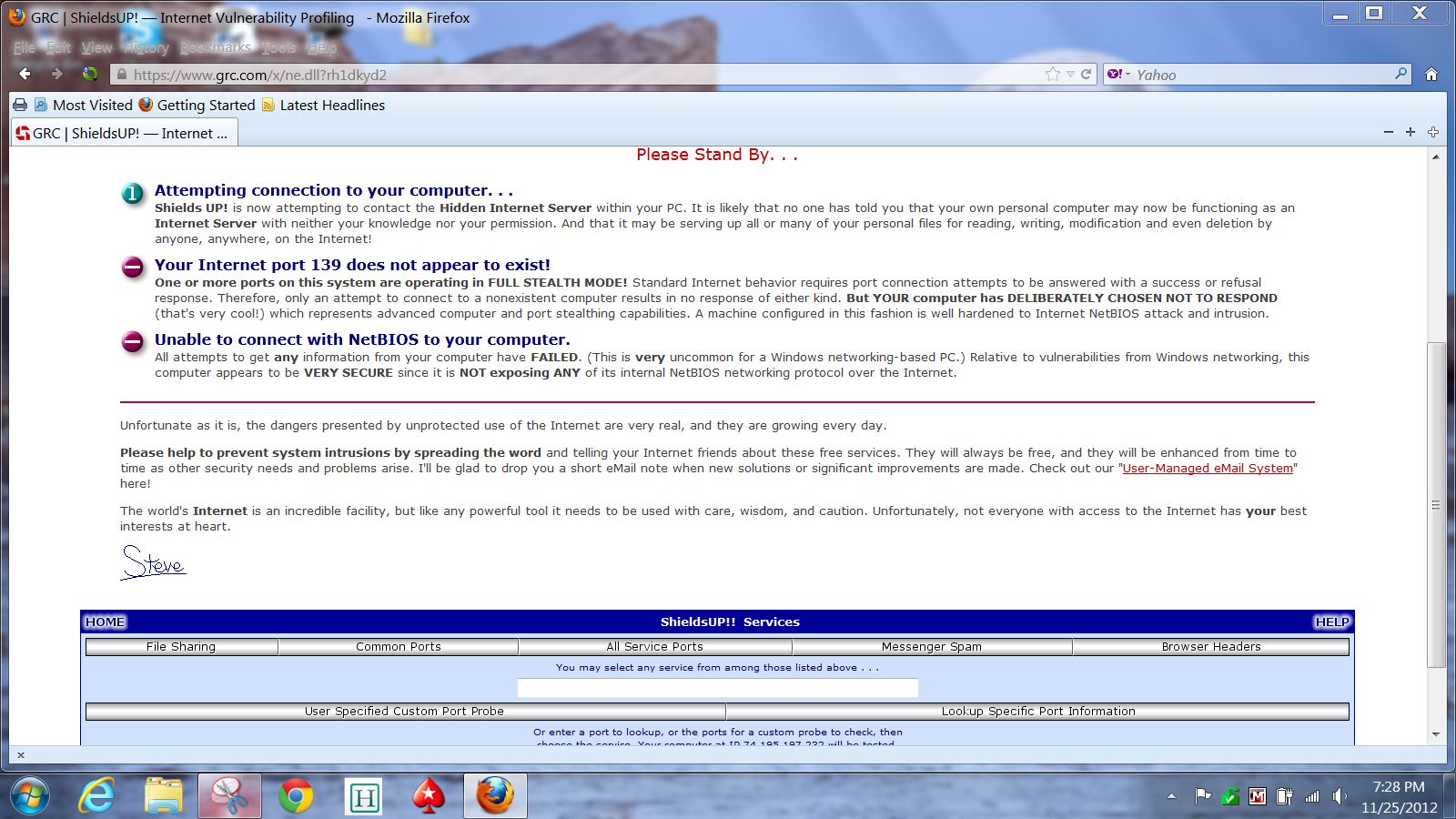Click the Firefox taskbar button

point(495,797)
